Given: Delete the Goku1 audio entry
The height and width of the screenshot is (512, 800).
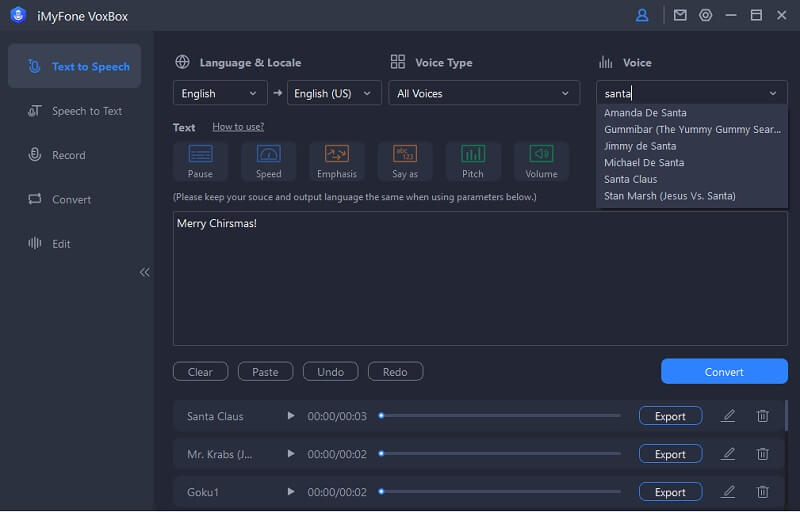Looking at the screenshot, I should pos(763,492).
